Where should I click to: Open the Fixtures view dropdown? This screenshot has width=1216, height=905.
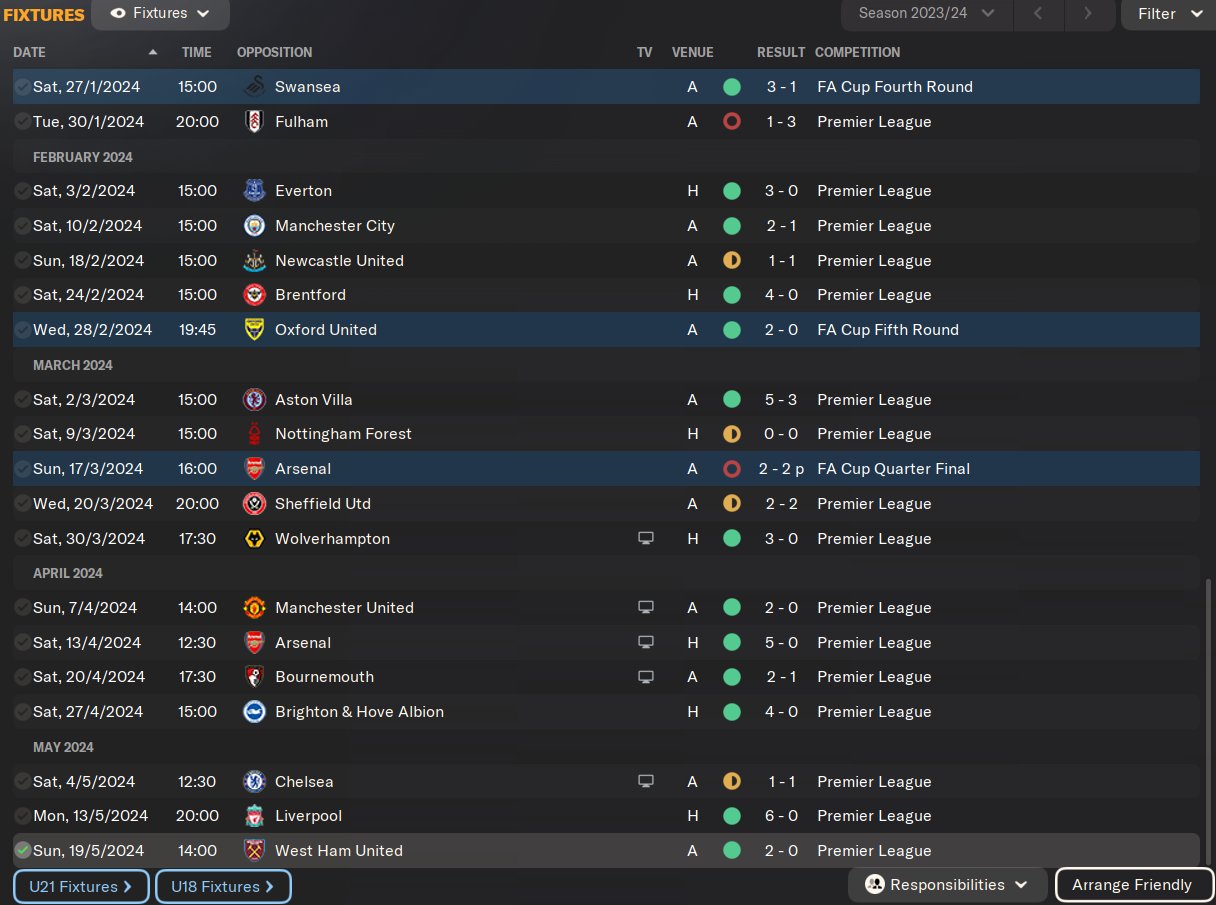click(160, 14)
